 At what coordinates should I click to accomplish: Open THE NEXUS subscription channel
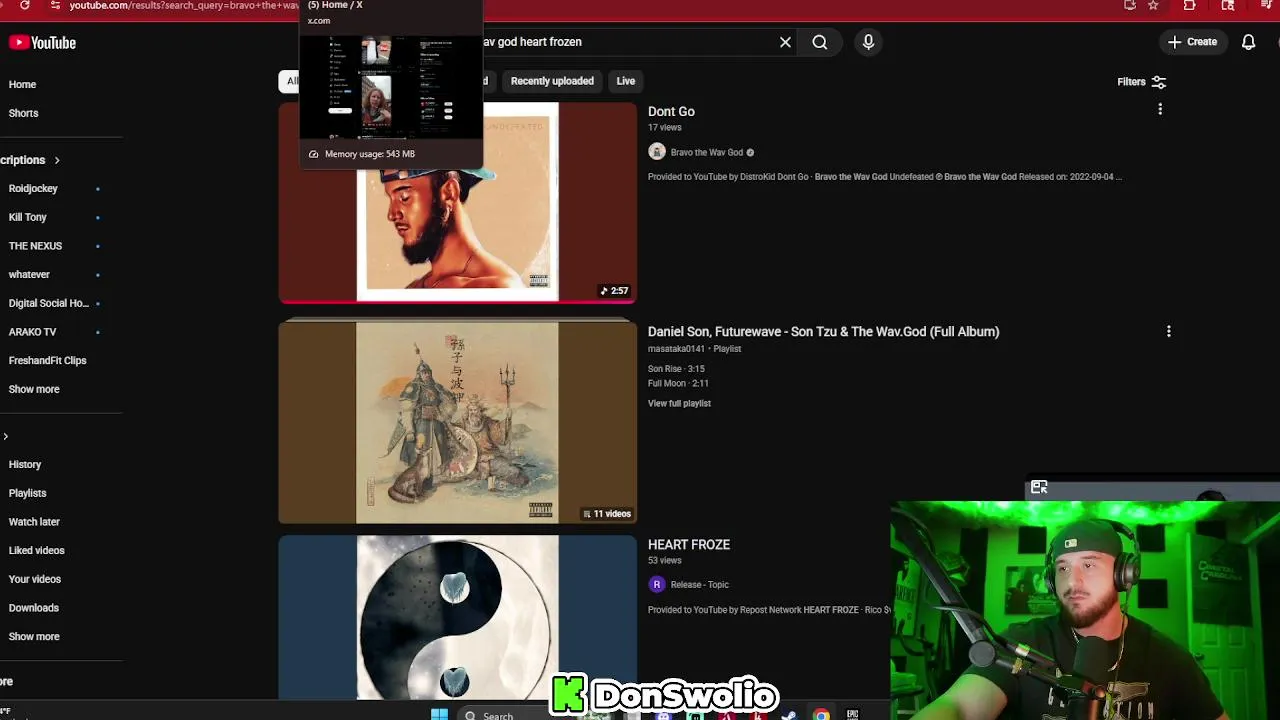[35, 245]
